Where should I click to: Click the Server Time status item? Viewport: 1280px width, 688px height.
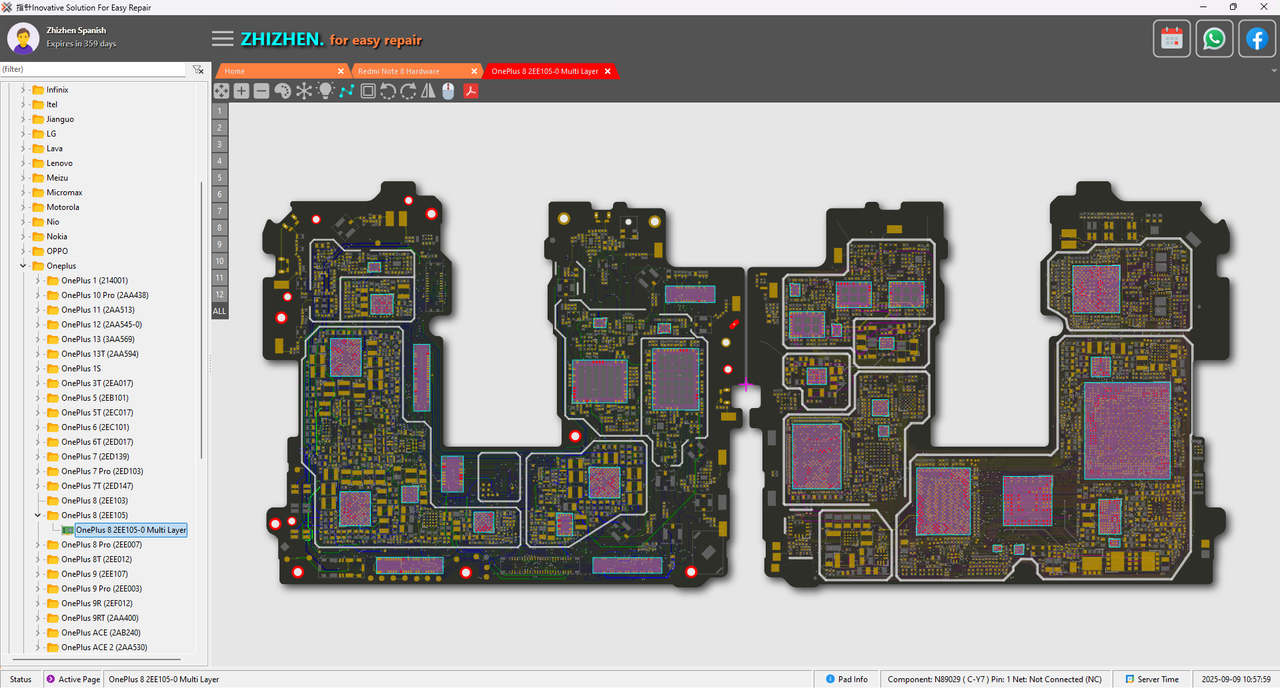(1151, 679)
